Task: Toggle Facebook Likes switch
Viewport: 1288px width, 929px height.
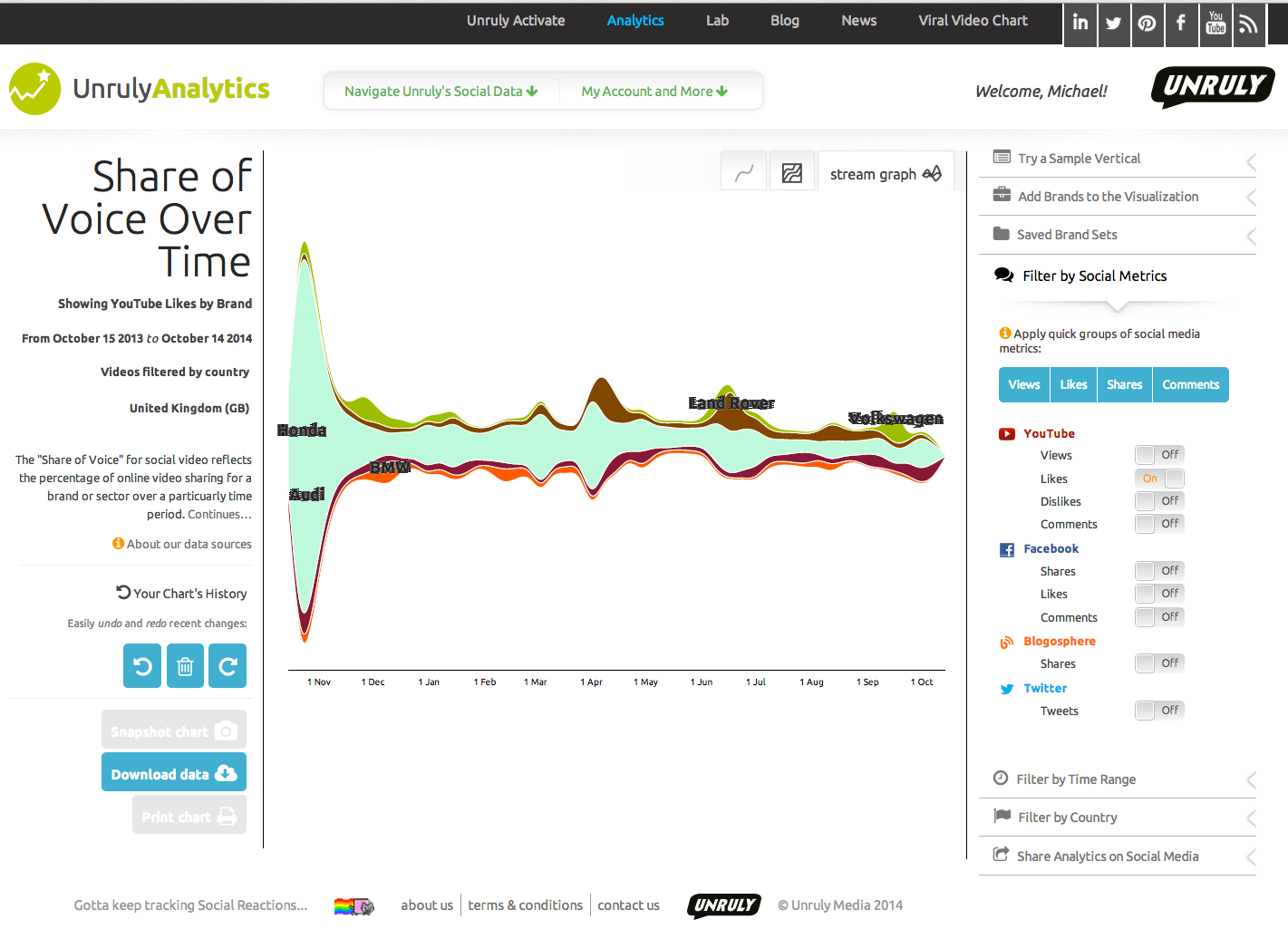Action: [x=1159, y=594]
